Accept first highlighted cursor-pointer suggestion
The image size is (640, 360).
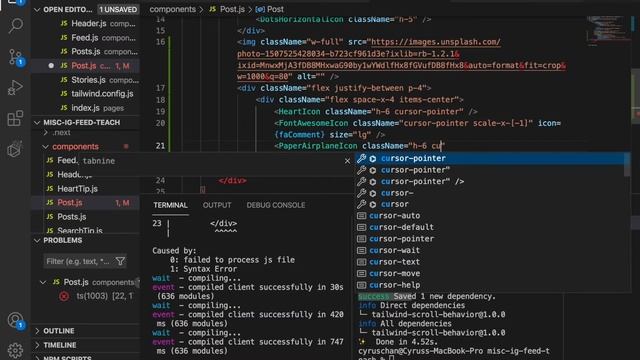click(x=490, y=158)
